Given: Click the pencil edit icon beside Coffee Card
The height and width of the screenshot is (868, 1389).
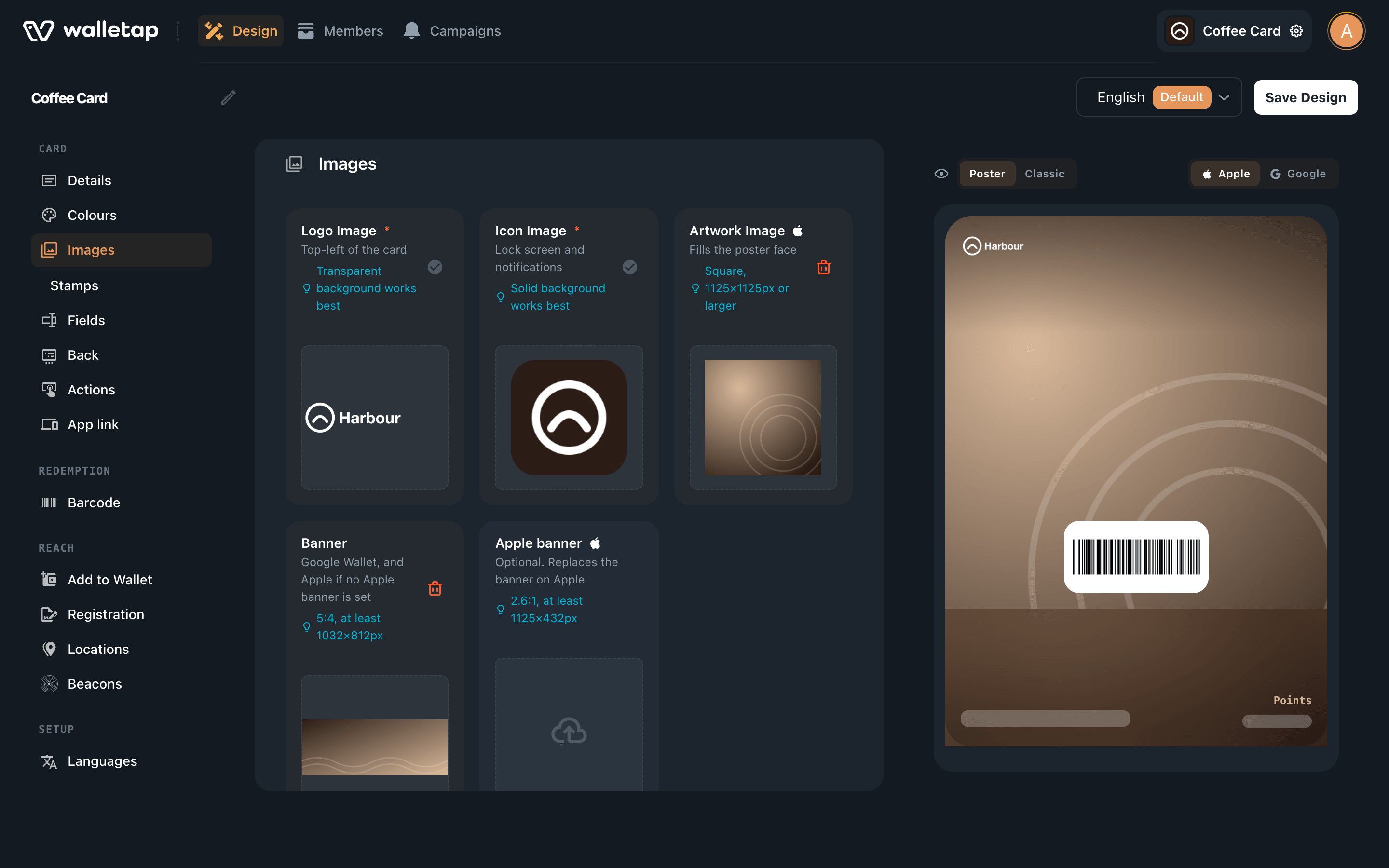Looking at the screenshot, I should (229, 97).
